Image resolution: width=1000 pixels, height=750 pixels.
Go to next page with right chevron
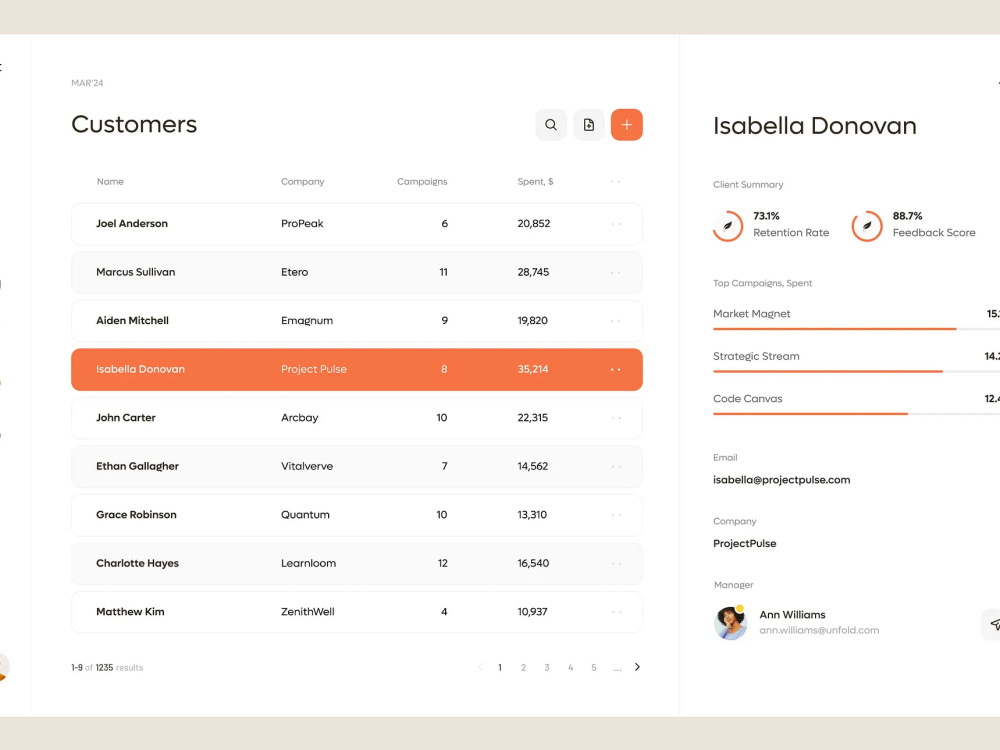pos(637,667)
